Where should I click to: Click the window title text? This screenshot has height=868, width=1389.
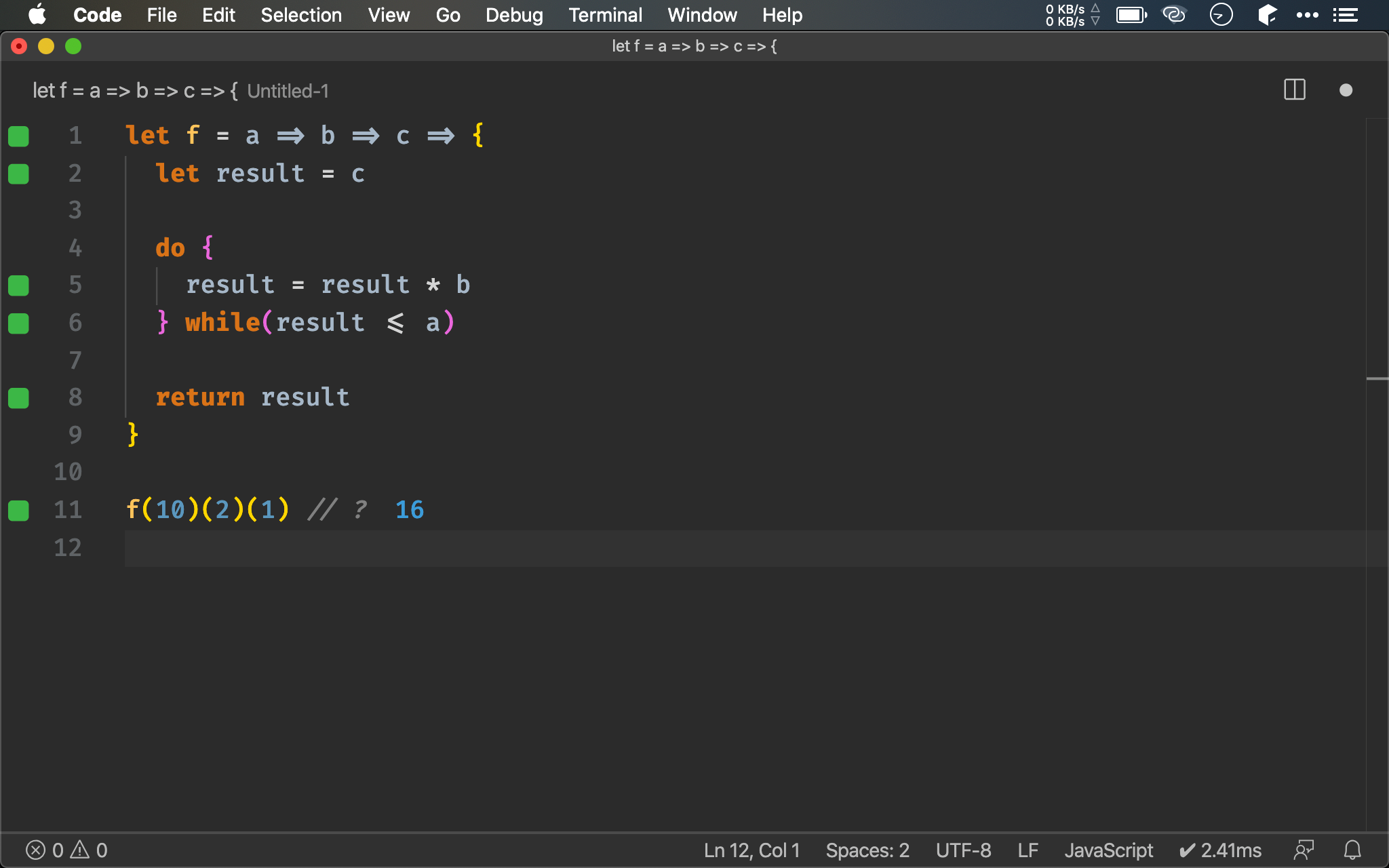(x=694, y=46)
